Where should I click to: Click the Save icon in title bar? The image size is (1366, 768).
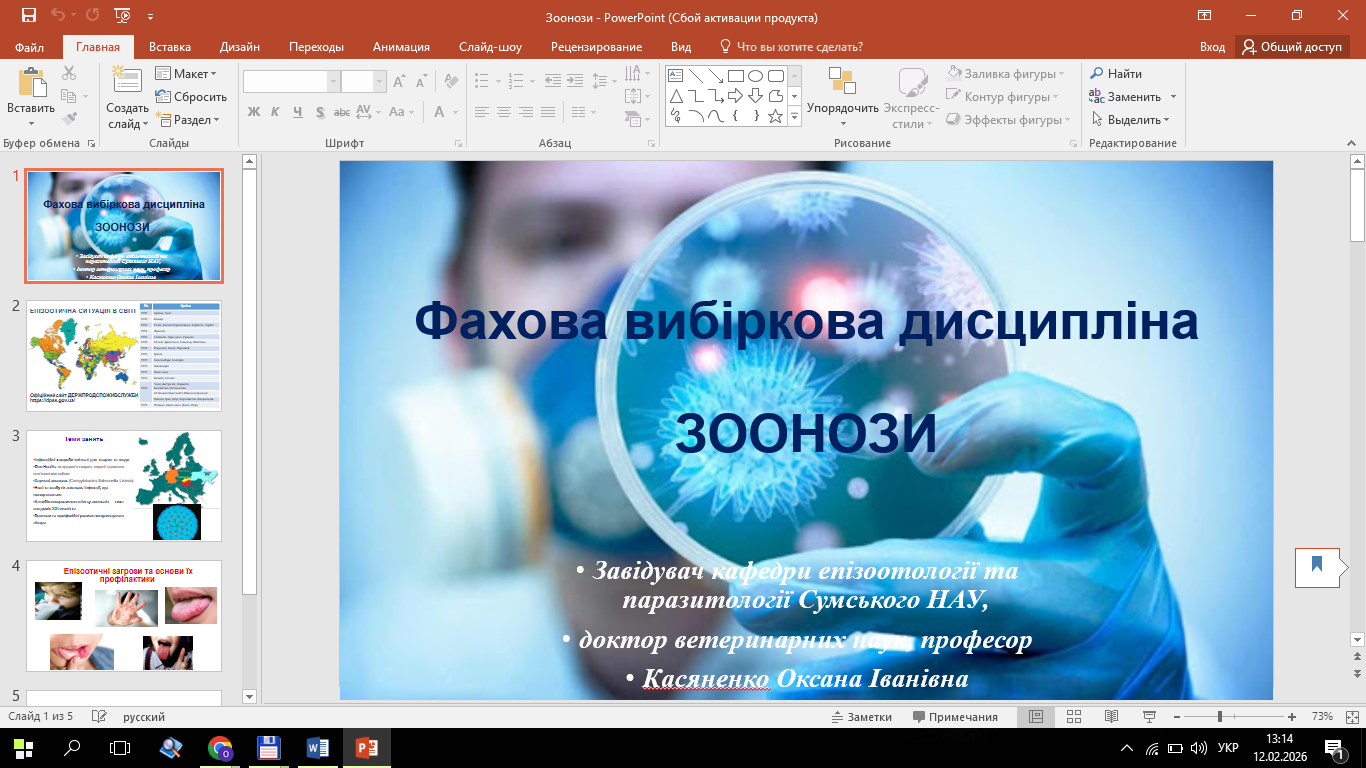pyautogui.click(x=28, y=16)
